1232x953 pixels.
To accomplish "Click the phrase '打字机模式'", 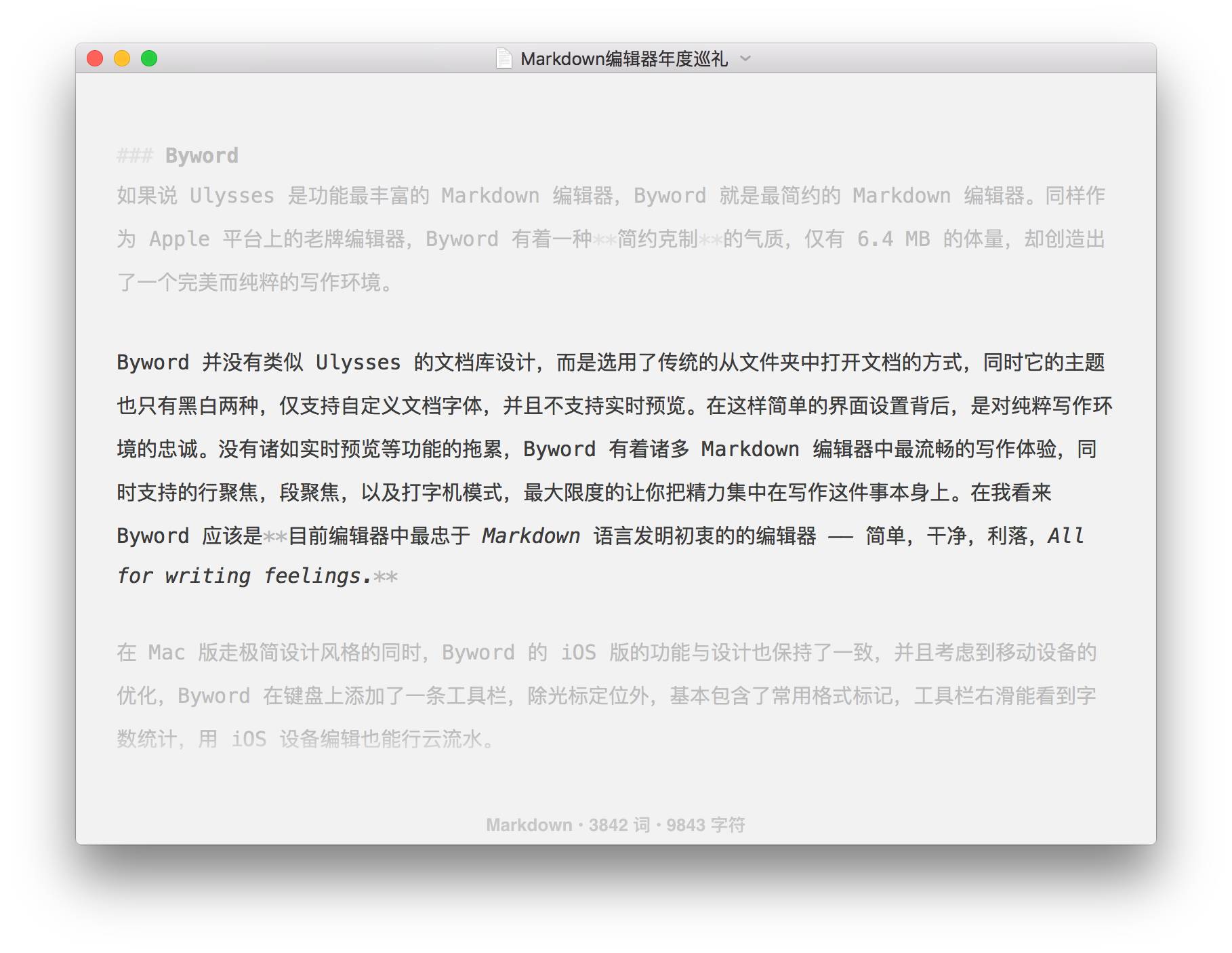I will (x=452, y=493).
